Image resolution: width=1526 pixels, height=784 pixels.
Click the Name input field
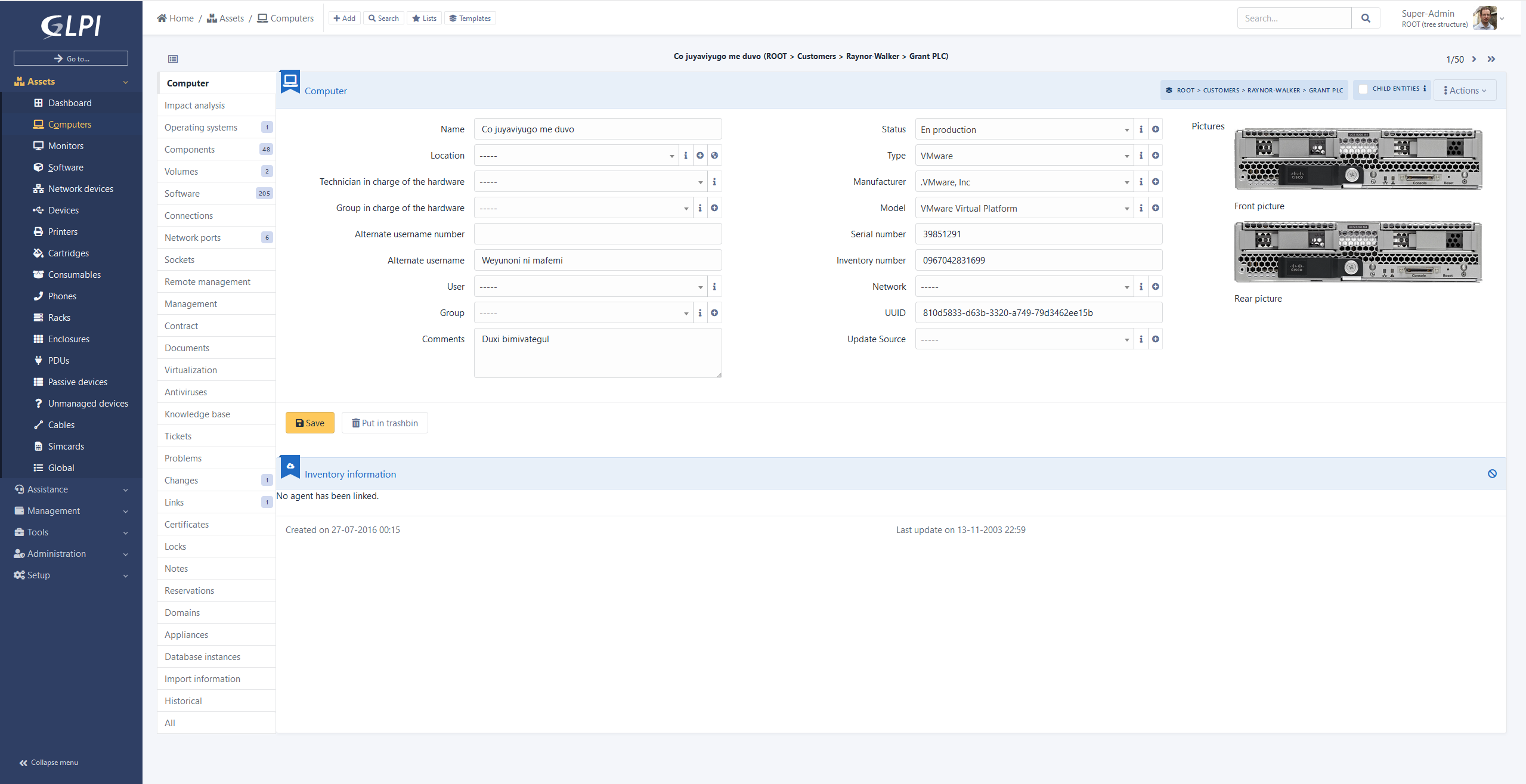click(x=598, y=128)
